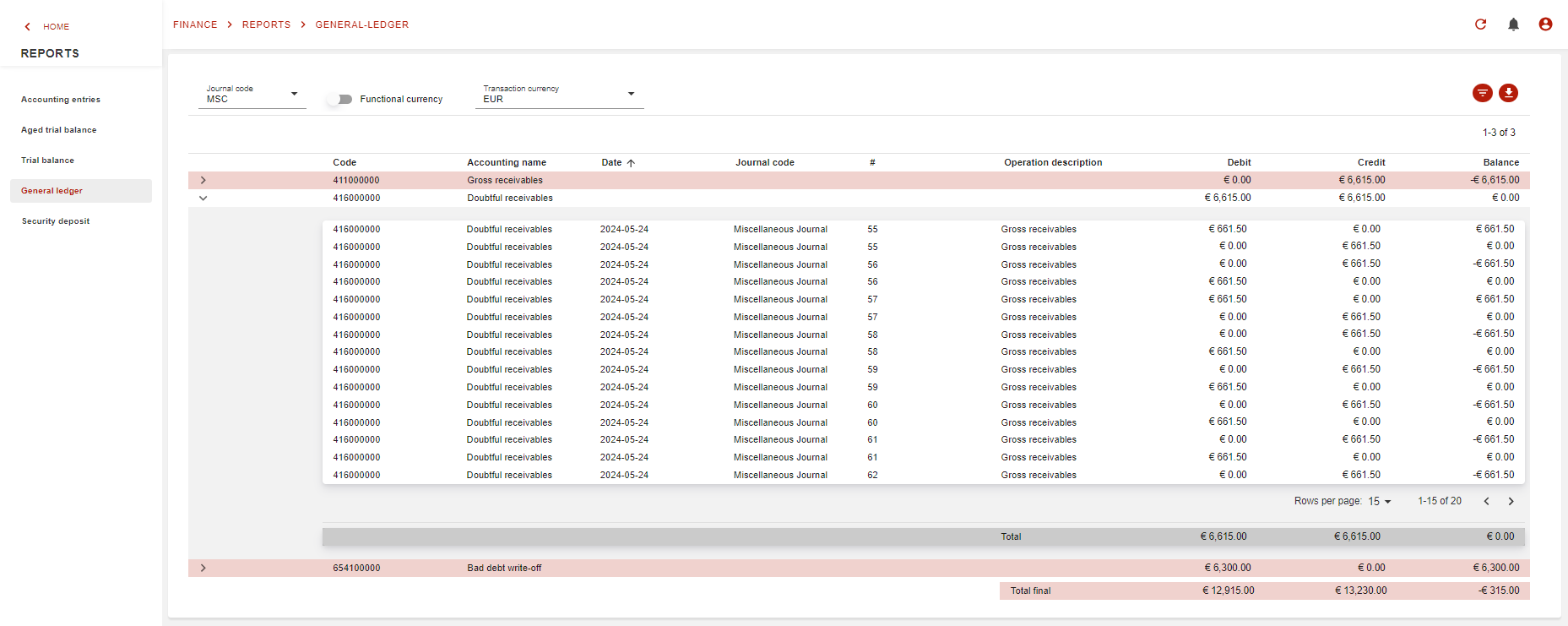This screenshot has width=1568, height=626.
Task: Expand the 411000000 Gross receivables row
Action: pos(203,180)
